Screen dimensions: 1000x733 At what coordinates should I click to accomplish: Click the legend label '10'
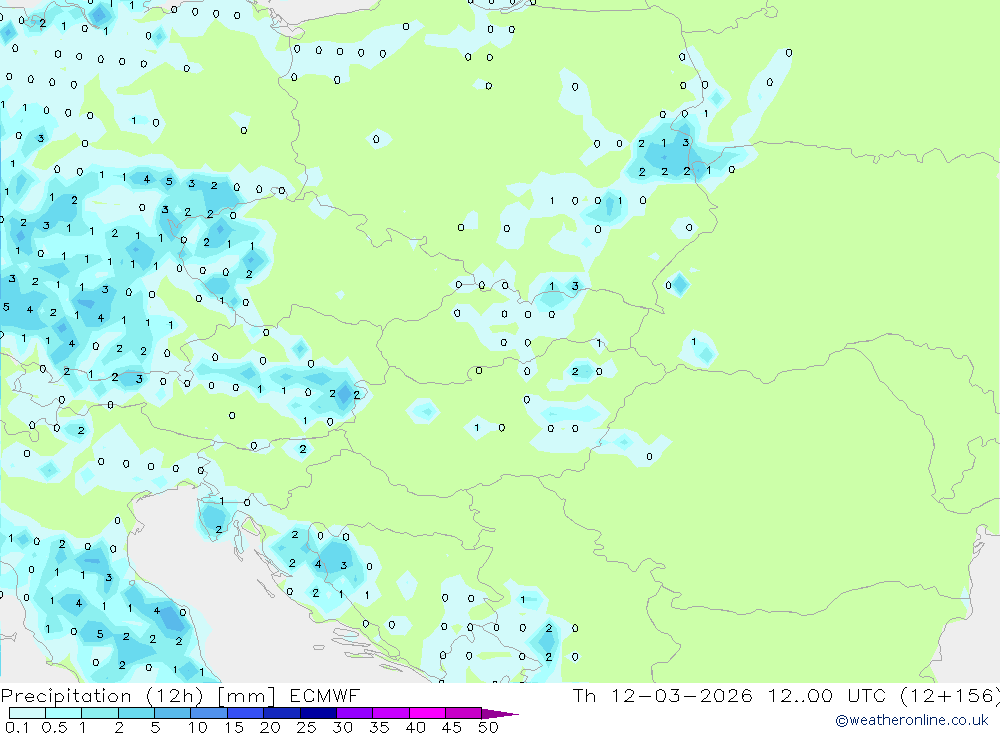[197, 727]
